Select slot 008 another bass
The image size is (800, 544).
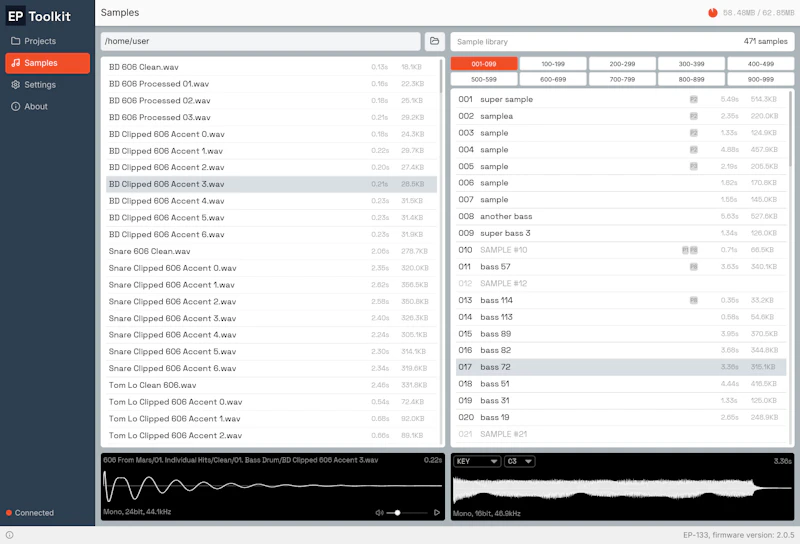click(620, 216)
